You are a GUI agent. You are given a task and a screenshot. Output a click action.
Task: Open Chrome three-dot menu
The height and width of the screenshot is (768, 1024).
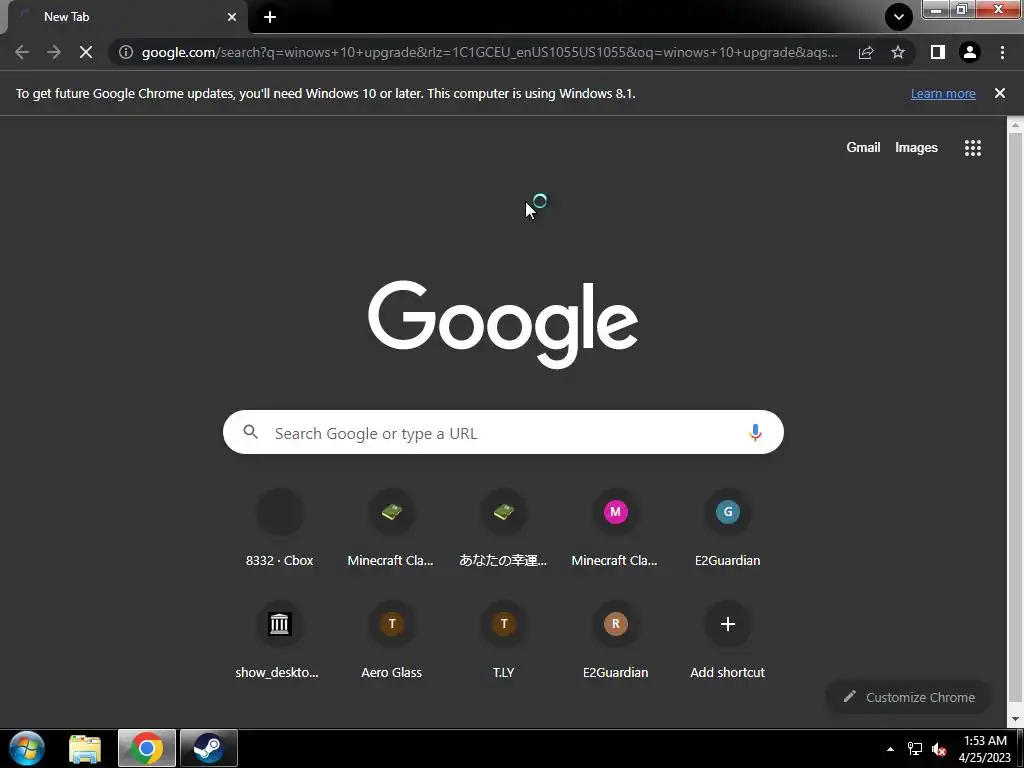[1002, 52]
